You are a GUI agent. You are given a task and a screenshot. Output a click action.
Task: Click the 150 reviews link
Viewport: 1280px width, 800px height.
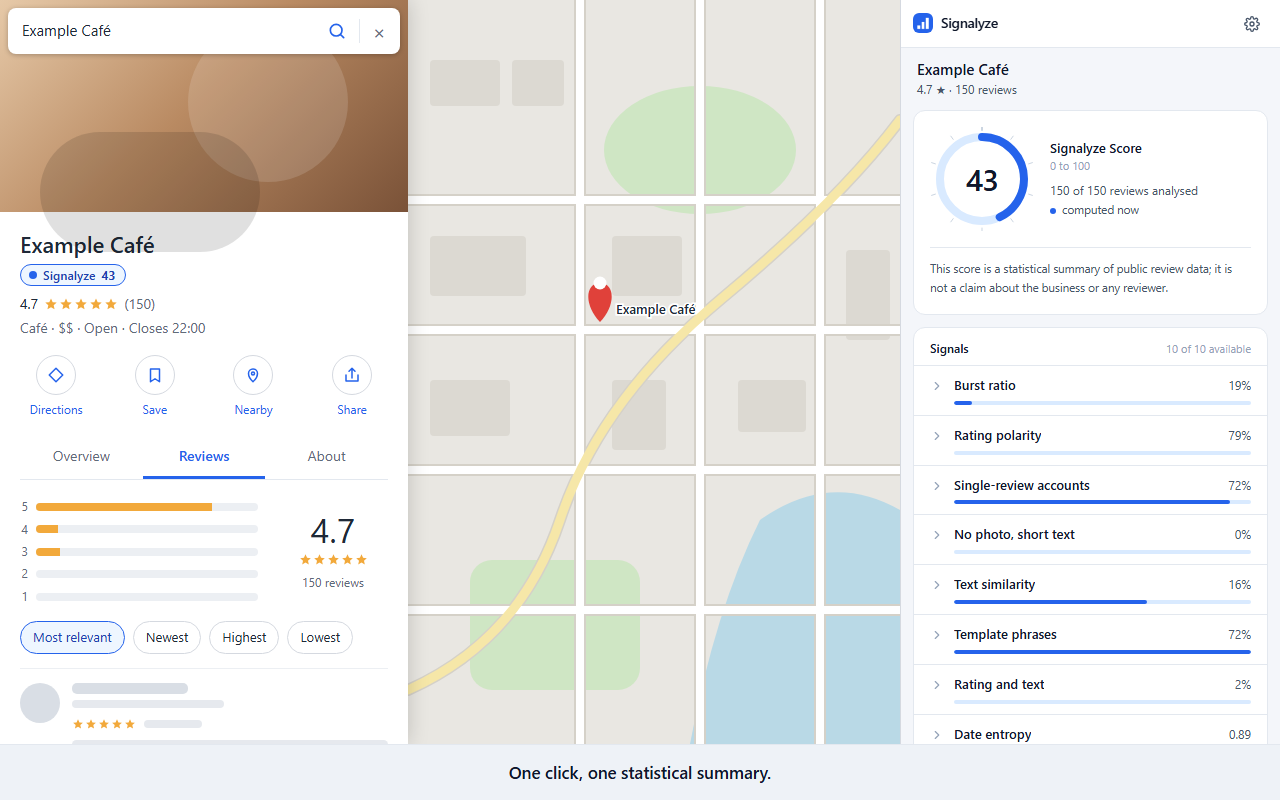click(333, 583)
